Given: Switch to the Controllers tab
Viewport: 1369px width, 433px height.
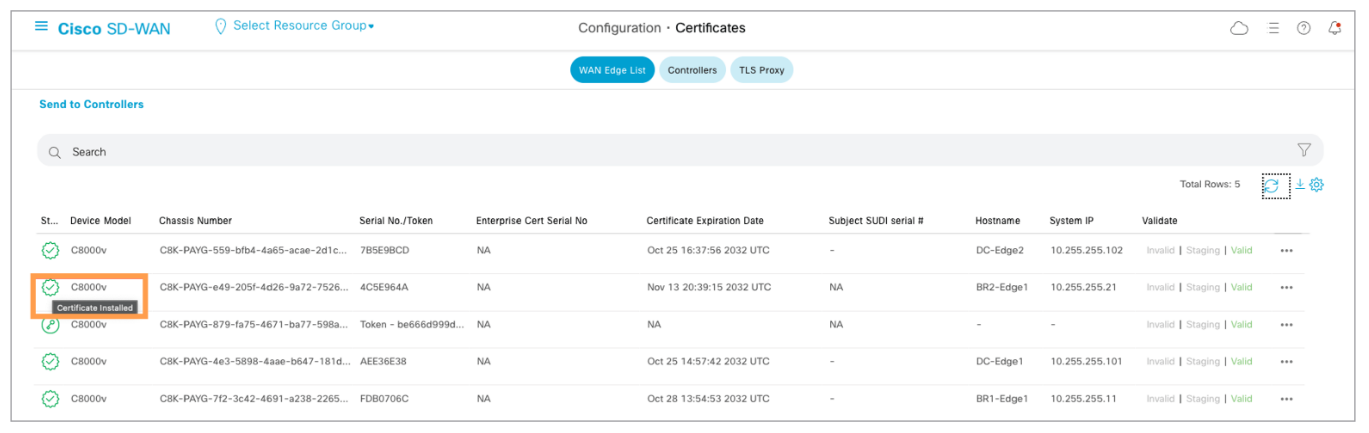Looking at the screenshot, I should 692,70.
